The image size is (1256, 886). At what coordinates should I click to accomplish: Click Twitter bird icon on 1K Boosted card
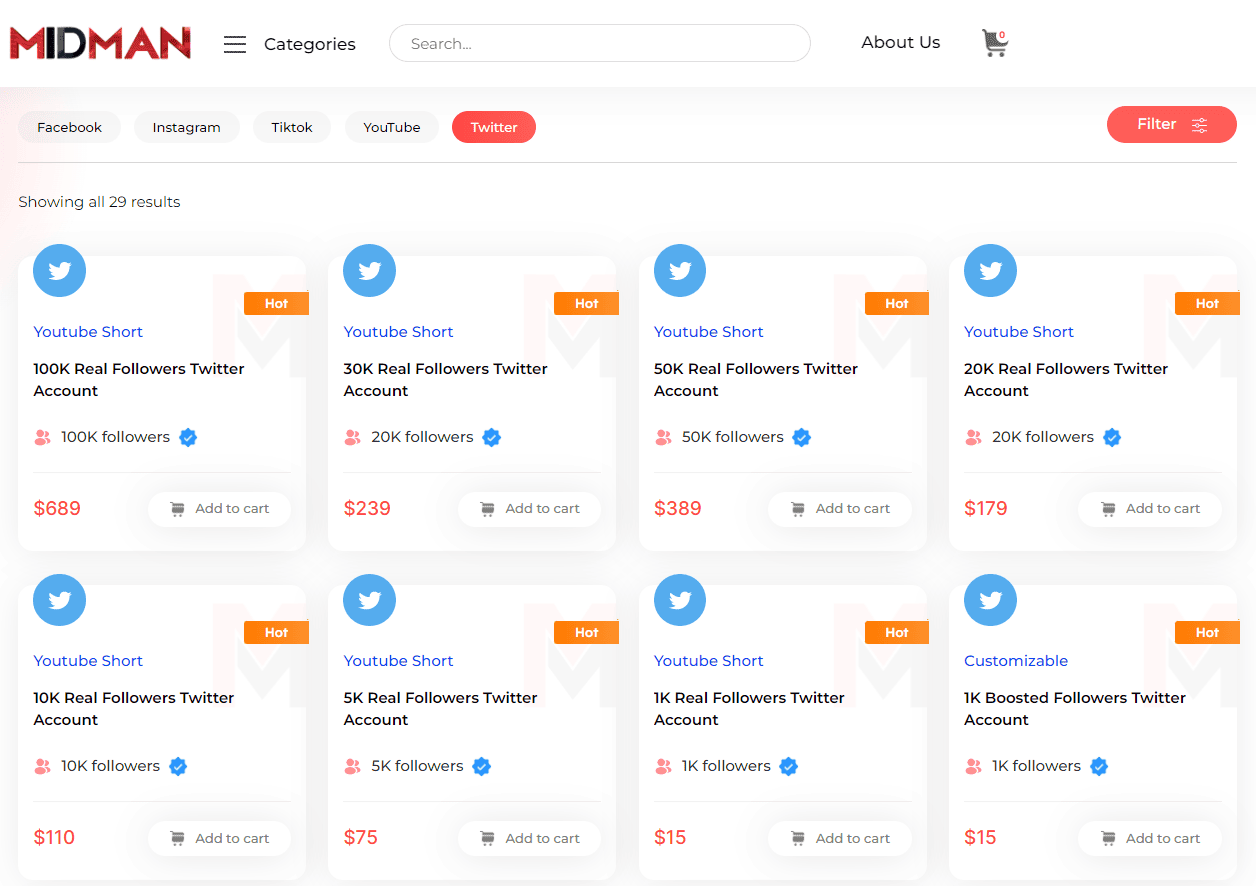(x=990, y=600)
